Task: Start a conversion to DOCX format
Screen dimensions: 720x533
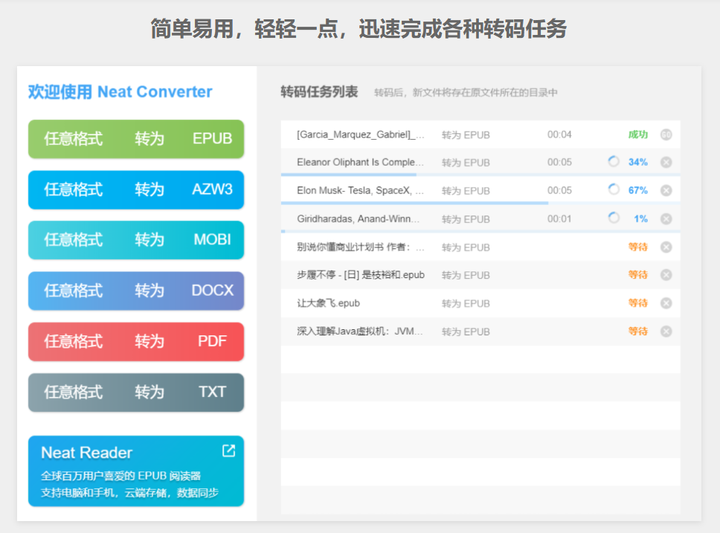Action: pyautogui.click(x=136, y=291)
